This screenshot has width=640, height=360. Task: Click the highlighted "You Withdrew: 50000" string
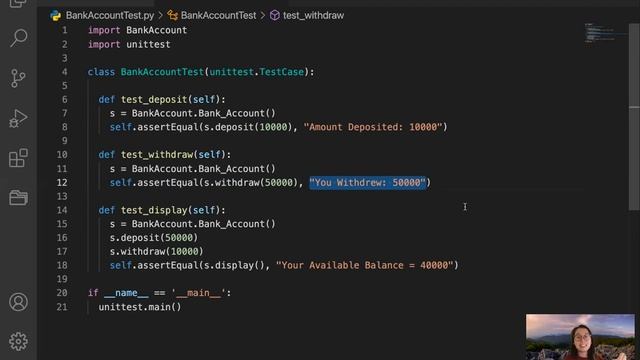click(367, 182)
